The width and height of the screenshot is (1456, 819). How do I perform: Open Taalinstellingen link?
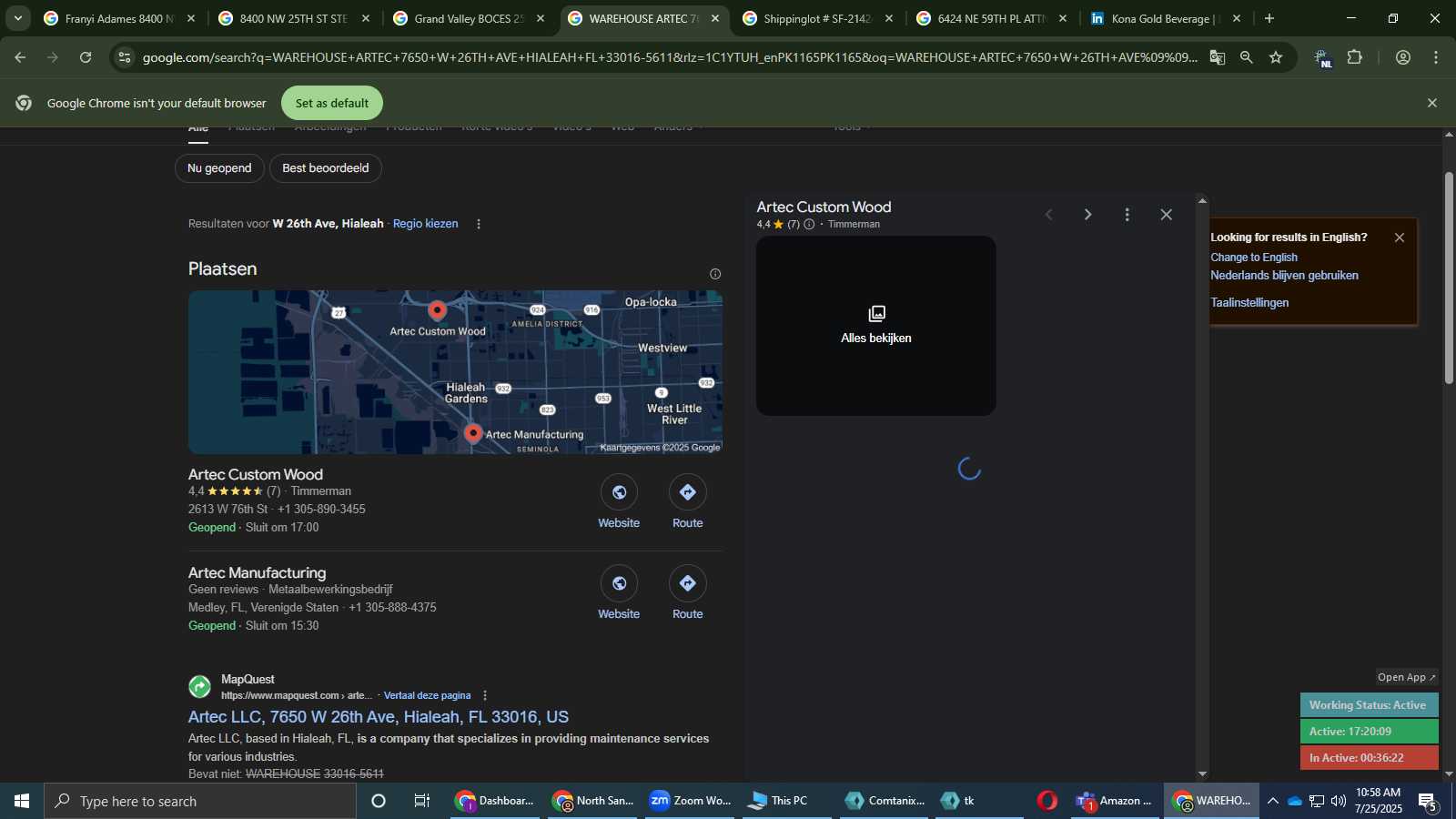point(1249,303)
